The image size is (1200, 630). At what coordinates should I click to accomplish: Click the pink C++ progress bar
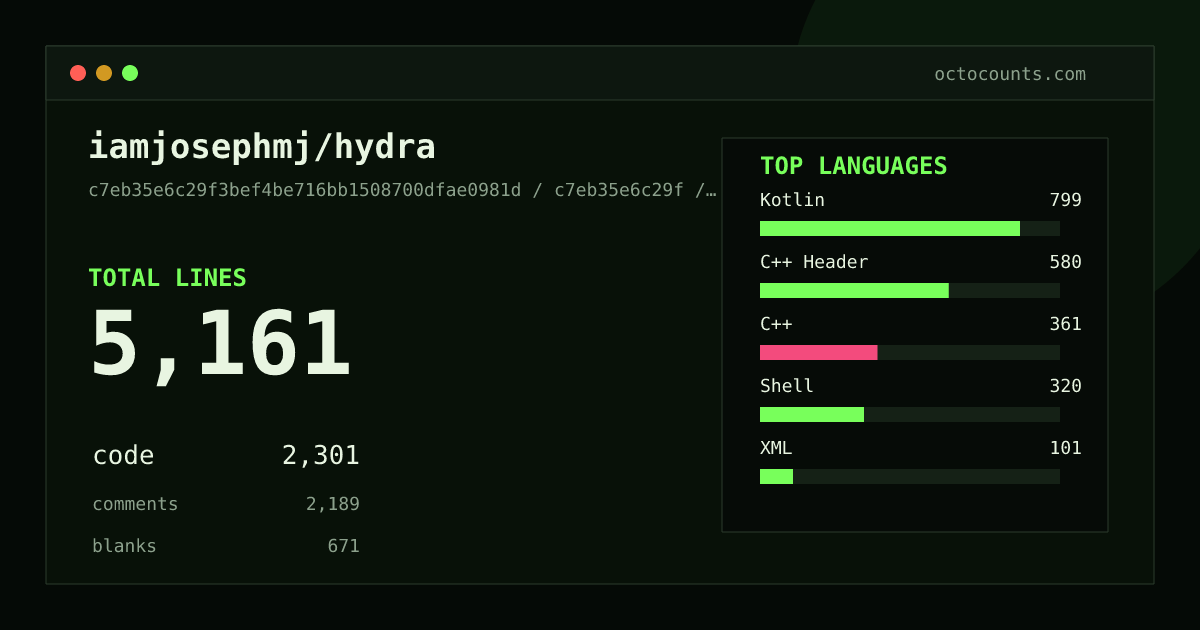819,353
